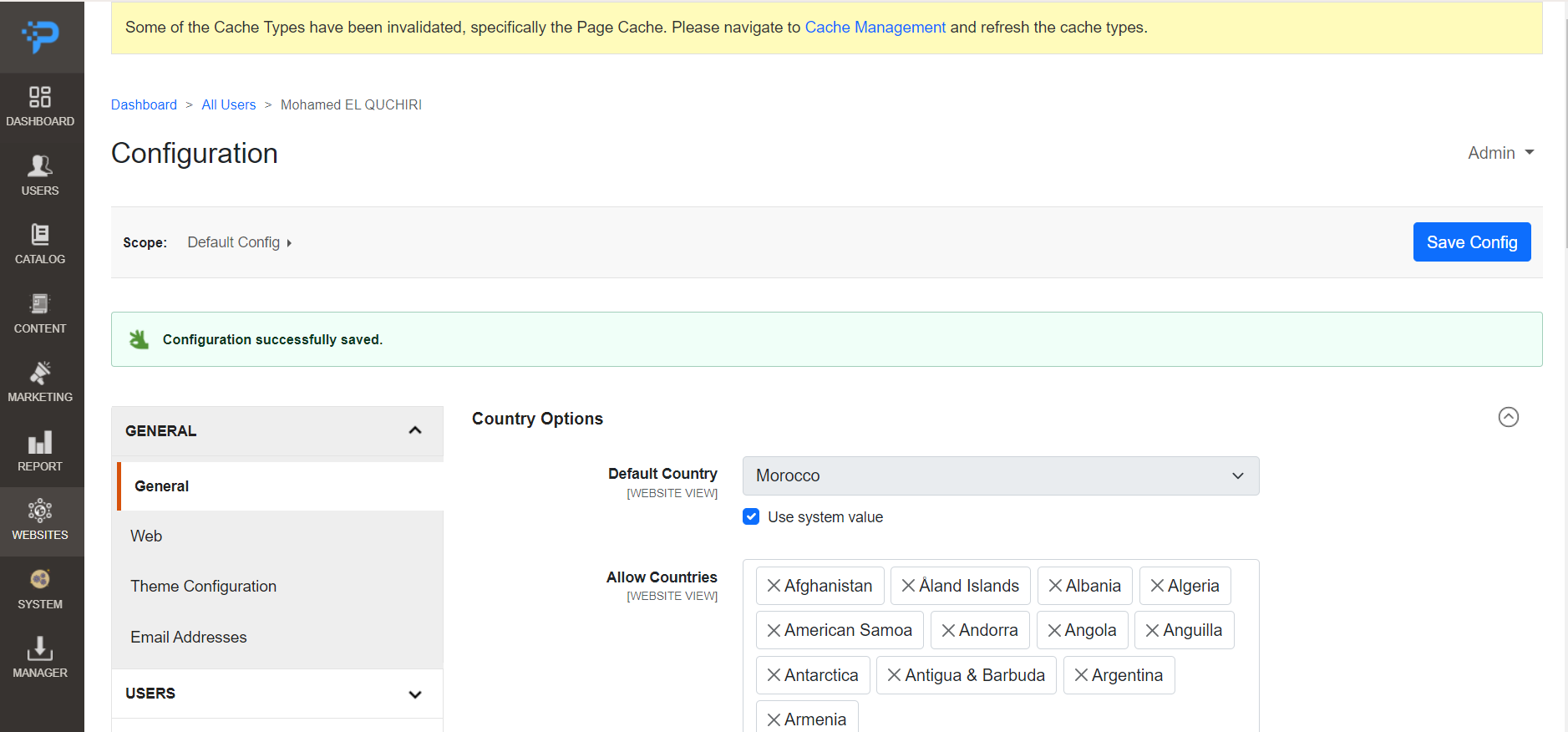The image size is (1568, 732).
Task: Open the Admin account dropdown
Action: [x=1500, y=153]
